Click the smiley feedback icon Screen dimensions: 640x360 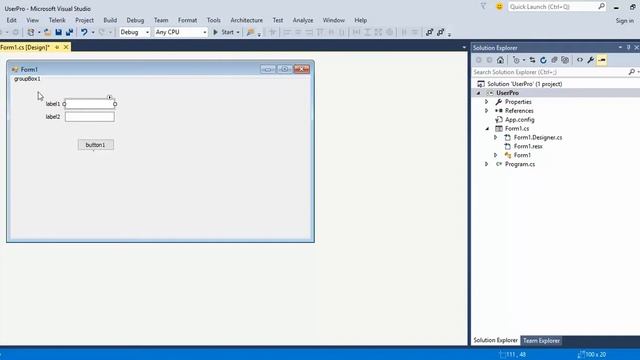pos(499,7)
